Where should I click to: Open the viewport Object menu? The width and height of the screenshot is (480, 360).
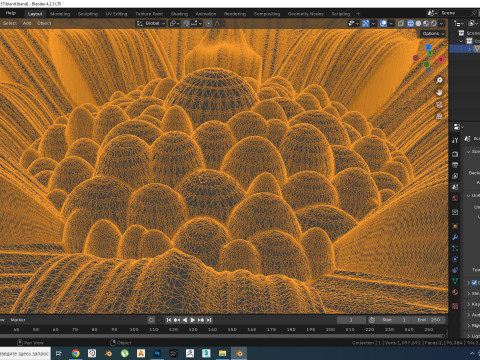[44, 23]
